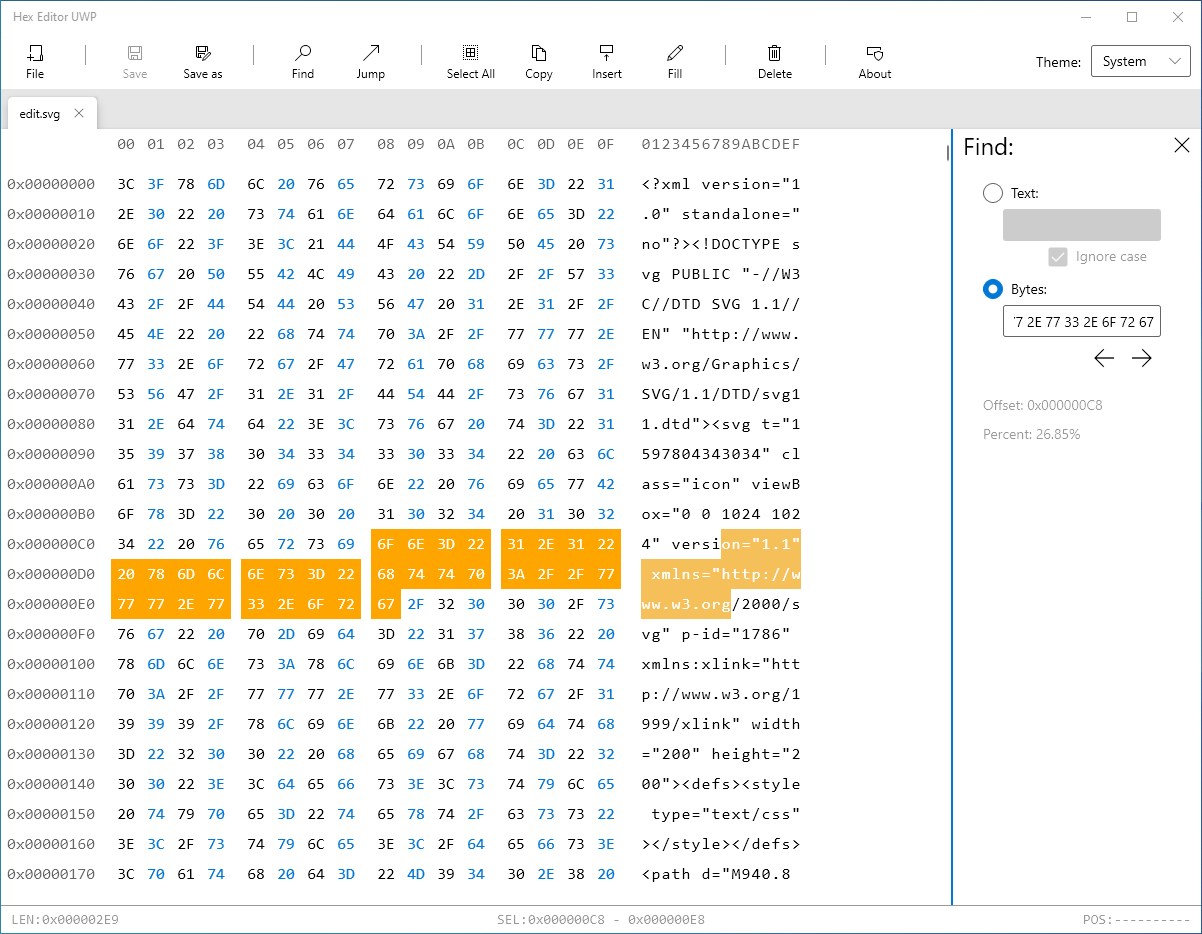Close the Find panel

[x=1181, y=146]
